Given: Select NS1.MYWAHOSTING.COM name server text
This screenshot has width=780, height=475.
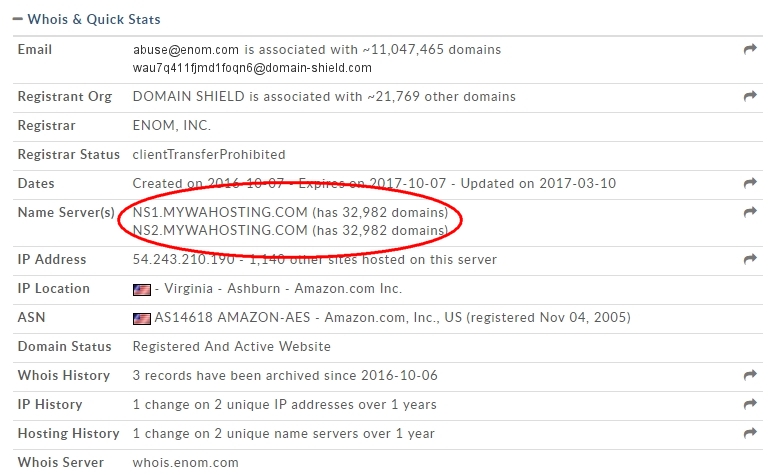Looking at the screenshot, I should [220, 212].
